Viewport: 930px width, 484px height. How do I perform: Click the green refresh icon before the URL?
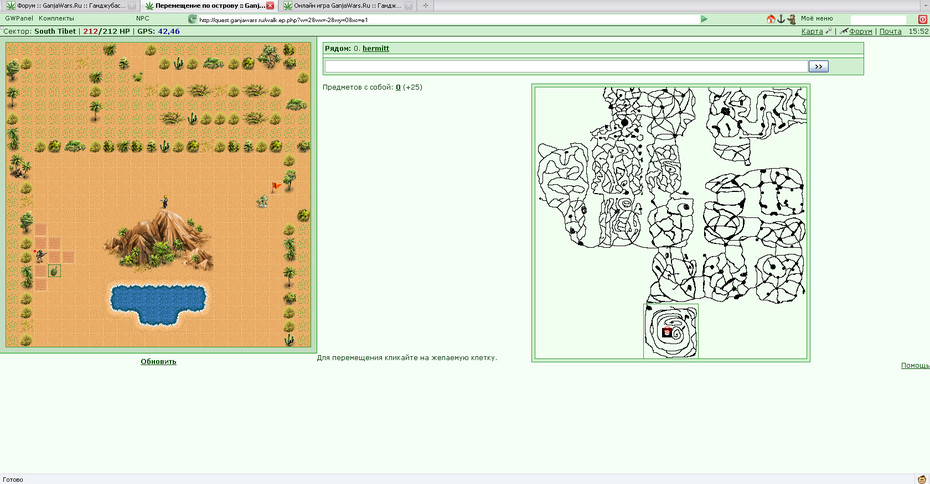point(192,19)
